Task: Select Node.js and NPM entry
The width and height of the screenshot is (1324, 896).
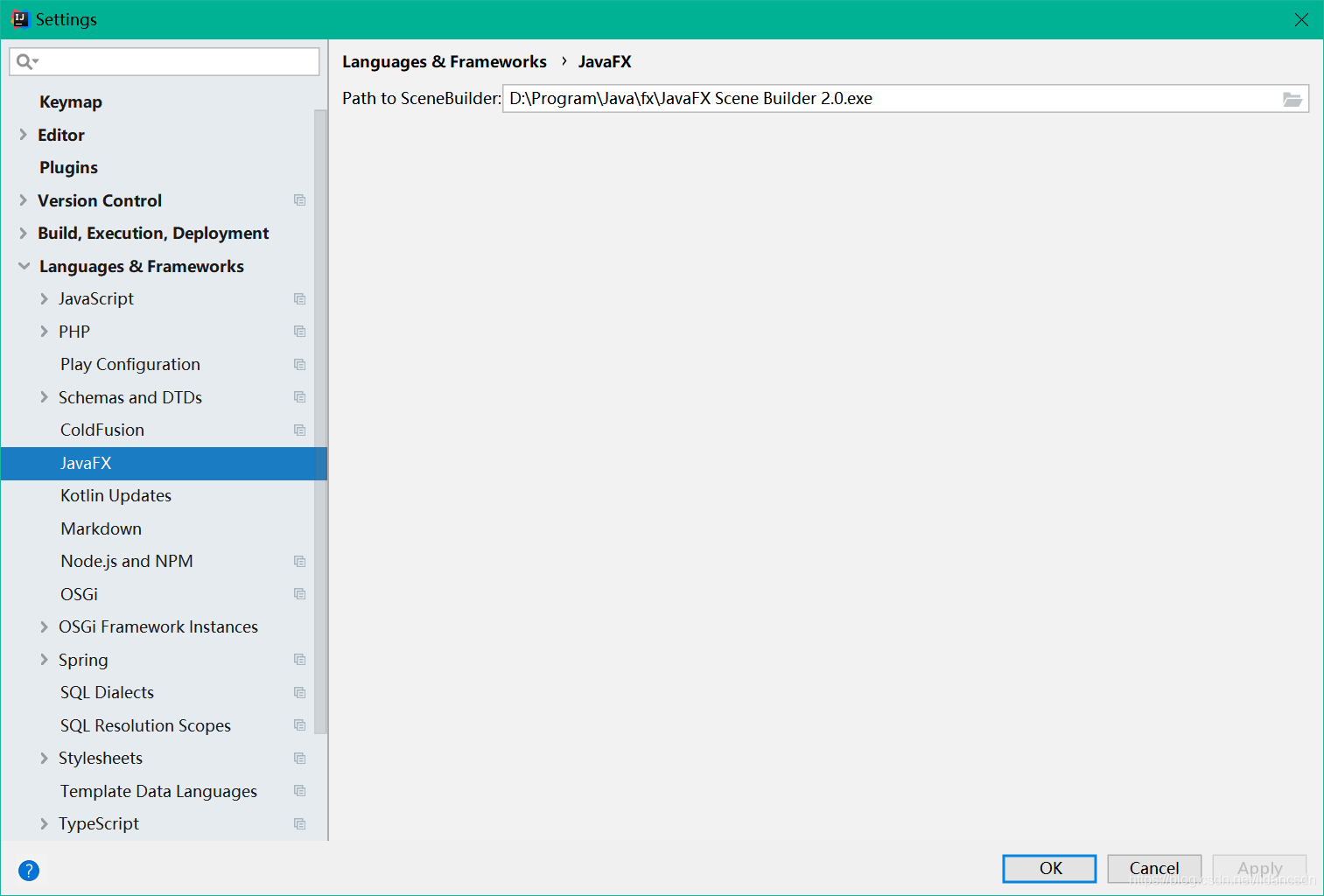Action: click(127, 562)
